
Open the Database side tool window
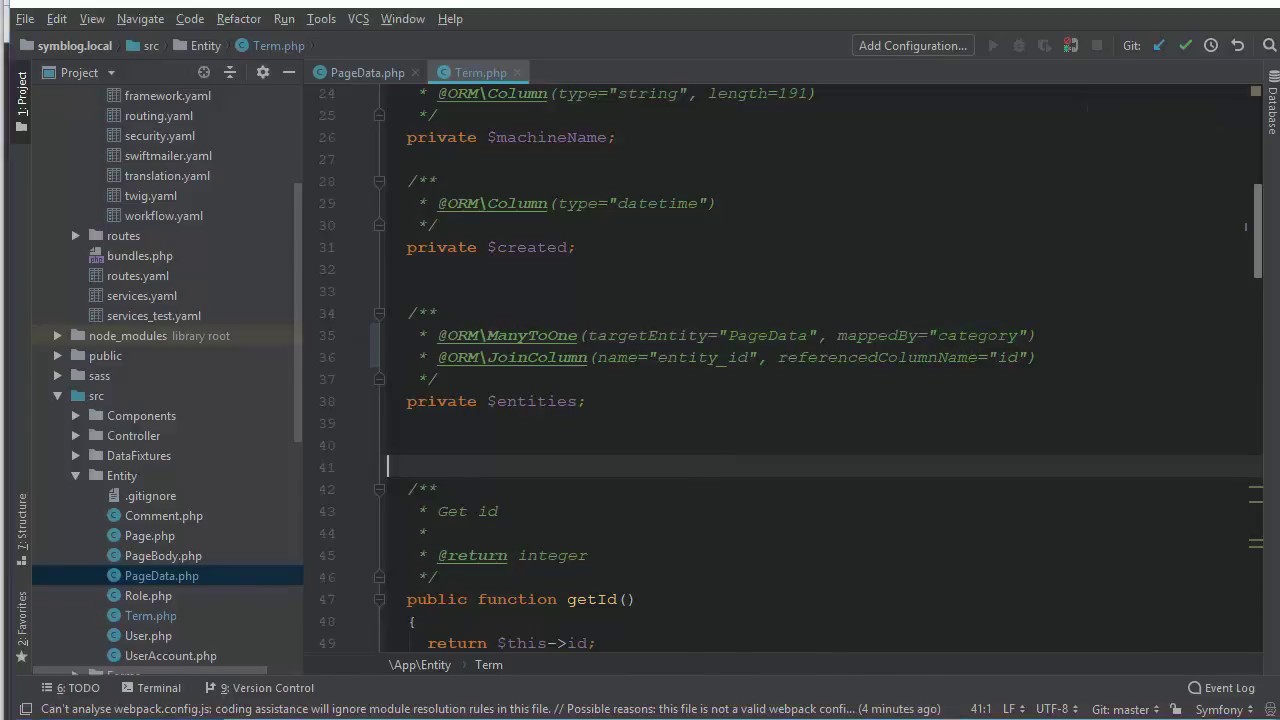tap(1273, 103)
